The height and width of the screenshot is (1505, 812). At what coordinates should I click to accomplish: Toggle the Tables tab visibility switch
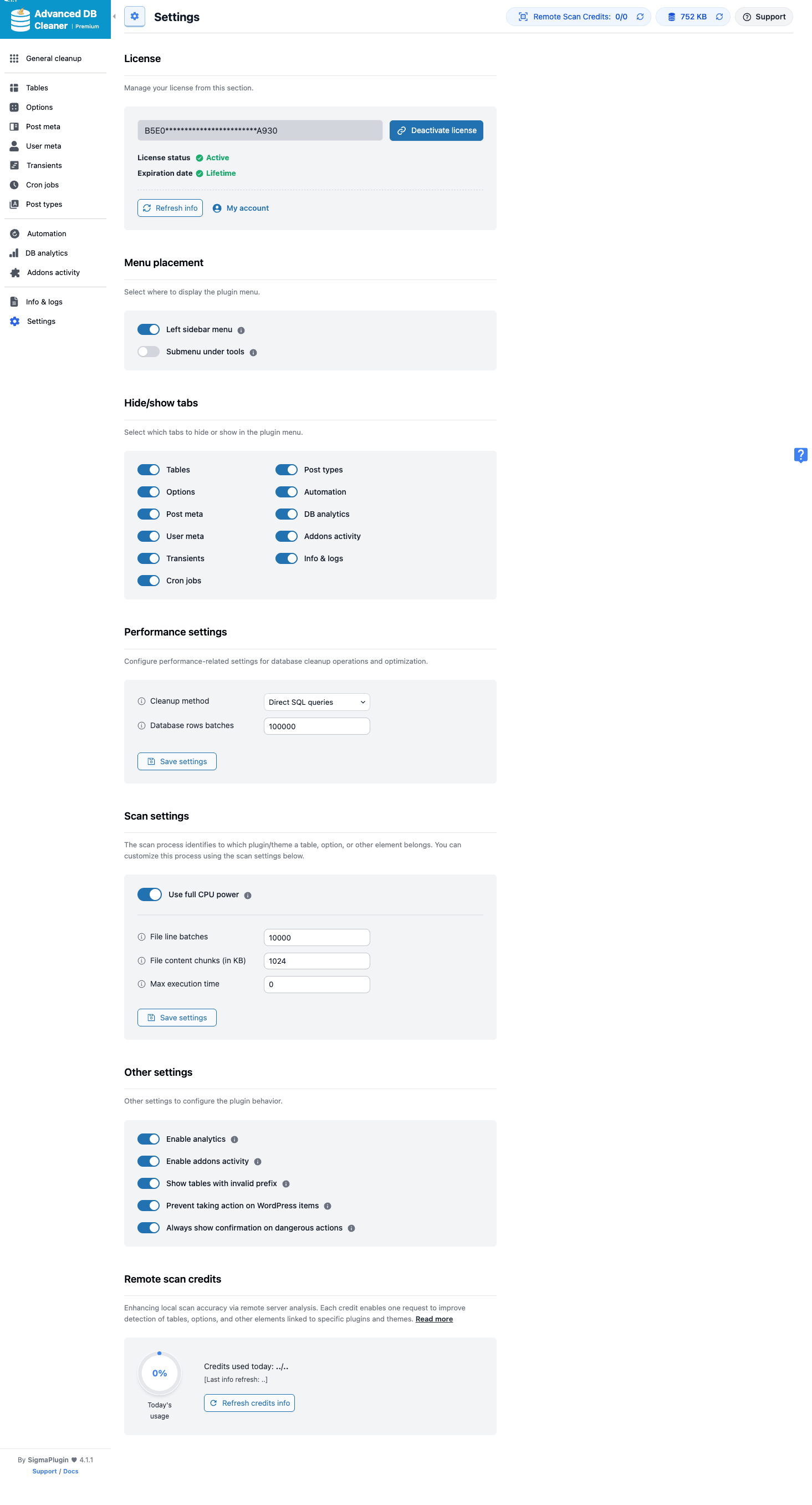coord(149,470)
